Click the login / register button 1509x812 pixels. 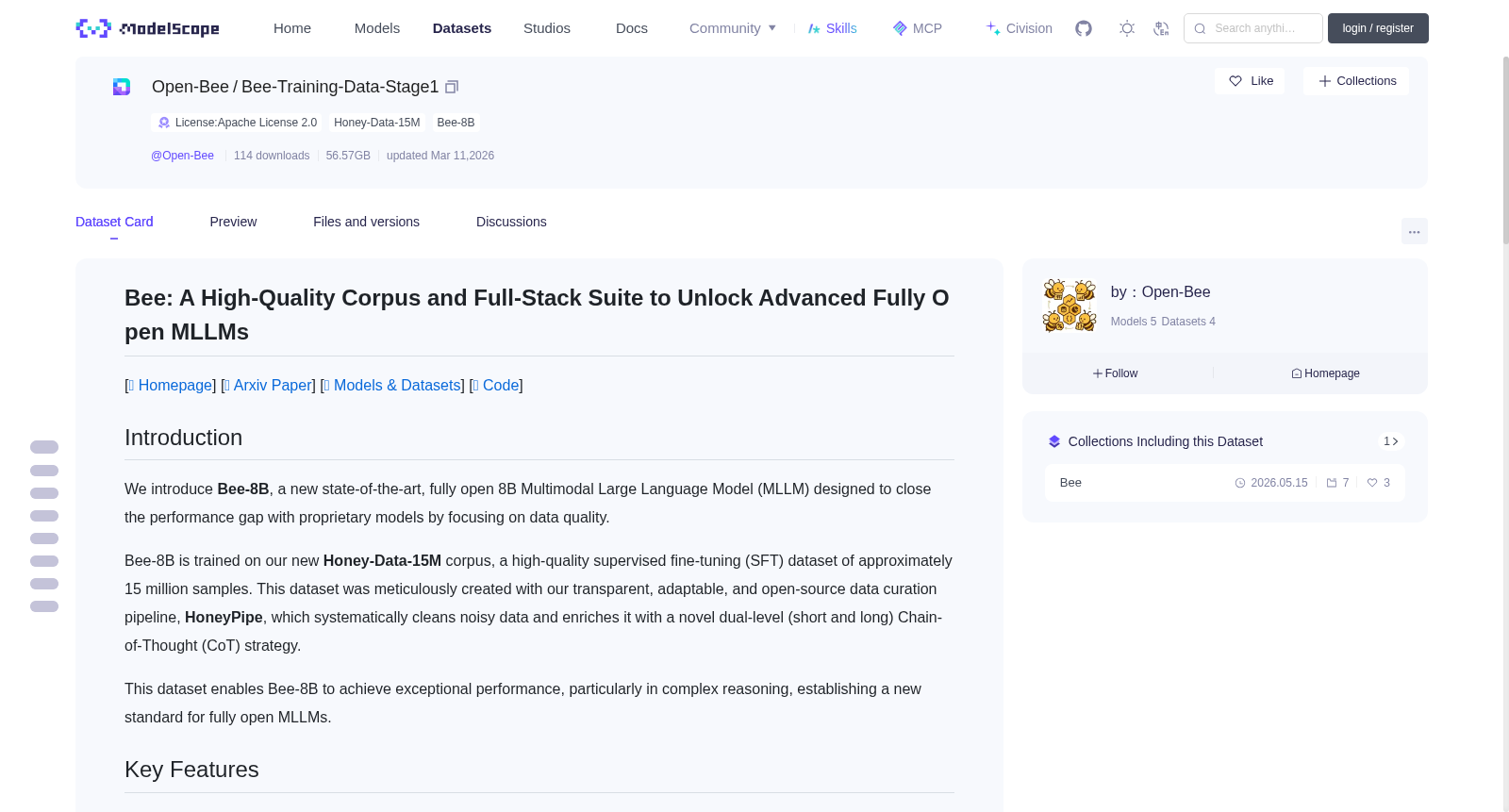pos(1378,28)
